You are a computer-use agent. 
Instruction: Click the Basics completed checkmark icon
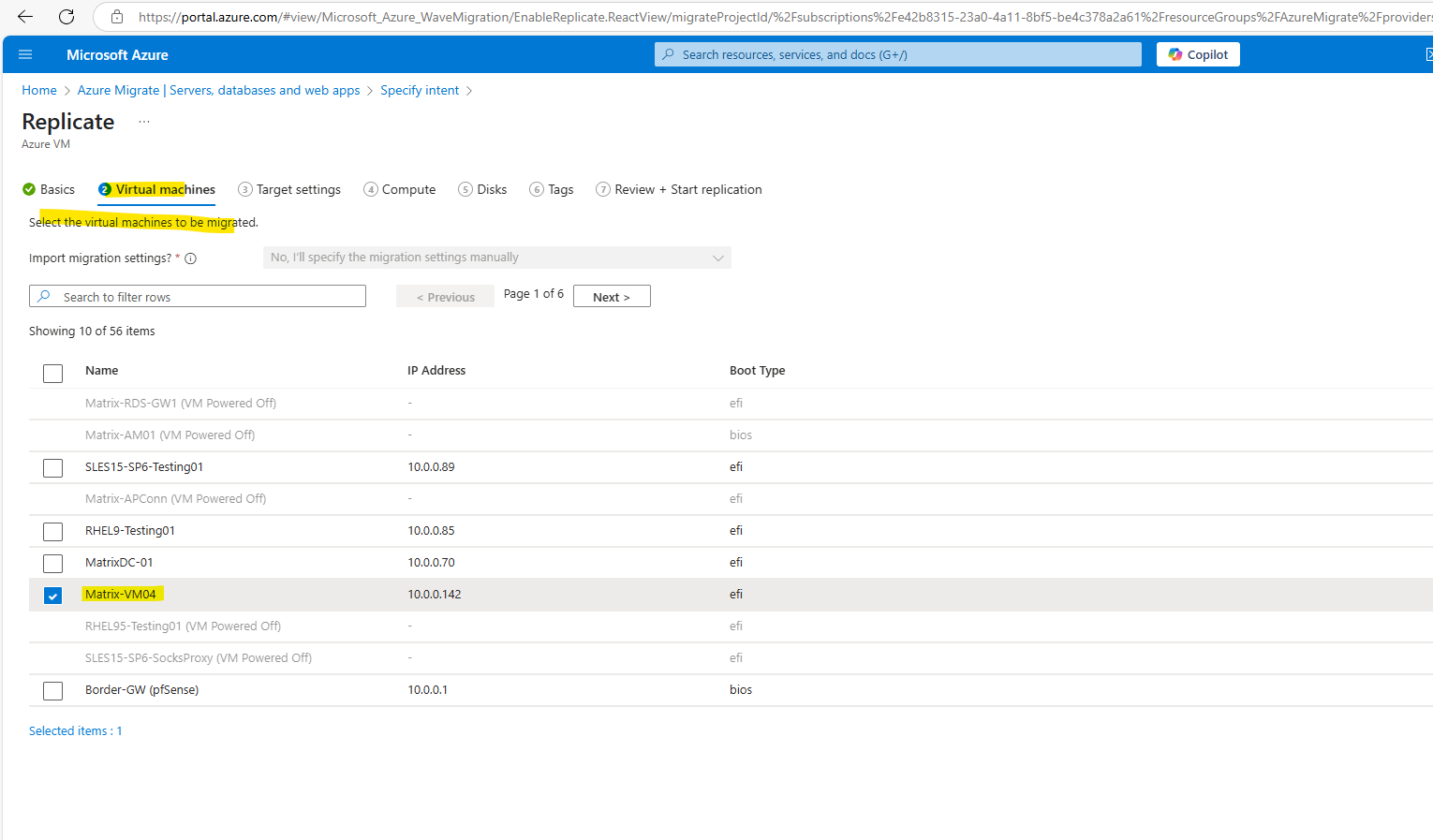pyautogui.click(x=29, y=189)
